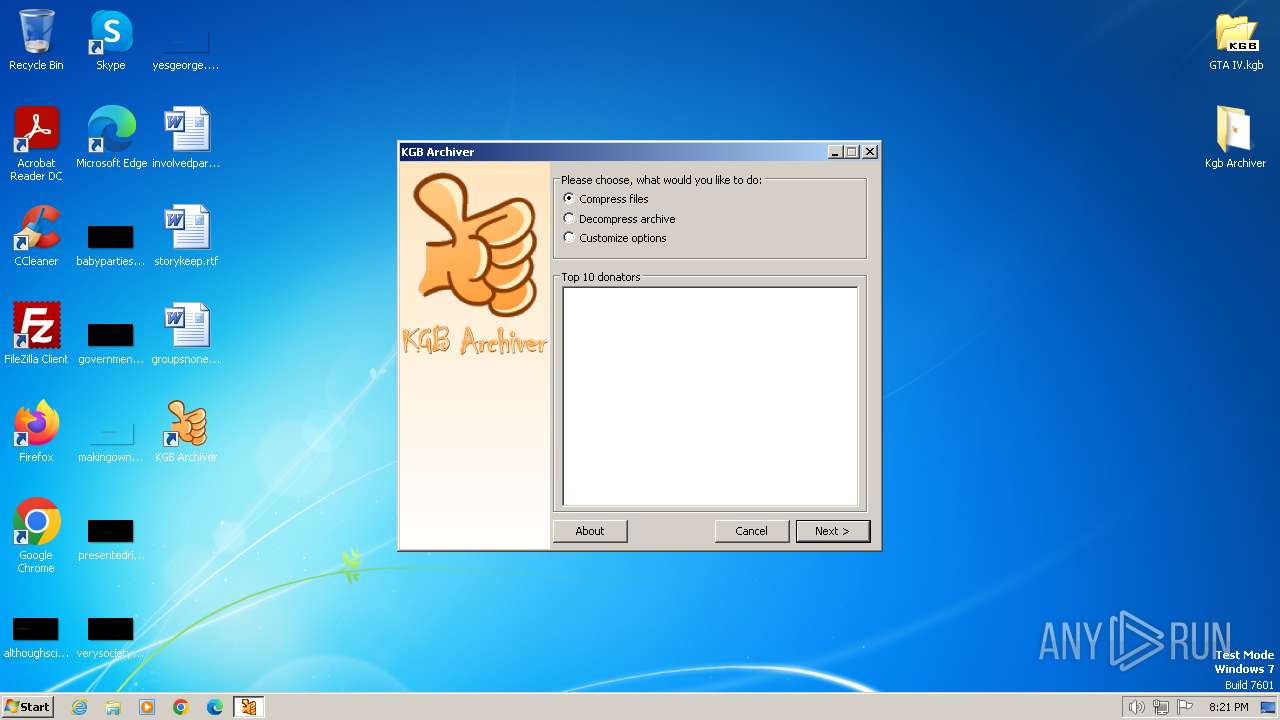The height and width of the screenshot is (720, 1280).
Task: Cancel the KGB Archiver wizard
Action: click(x=751, y=531)
